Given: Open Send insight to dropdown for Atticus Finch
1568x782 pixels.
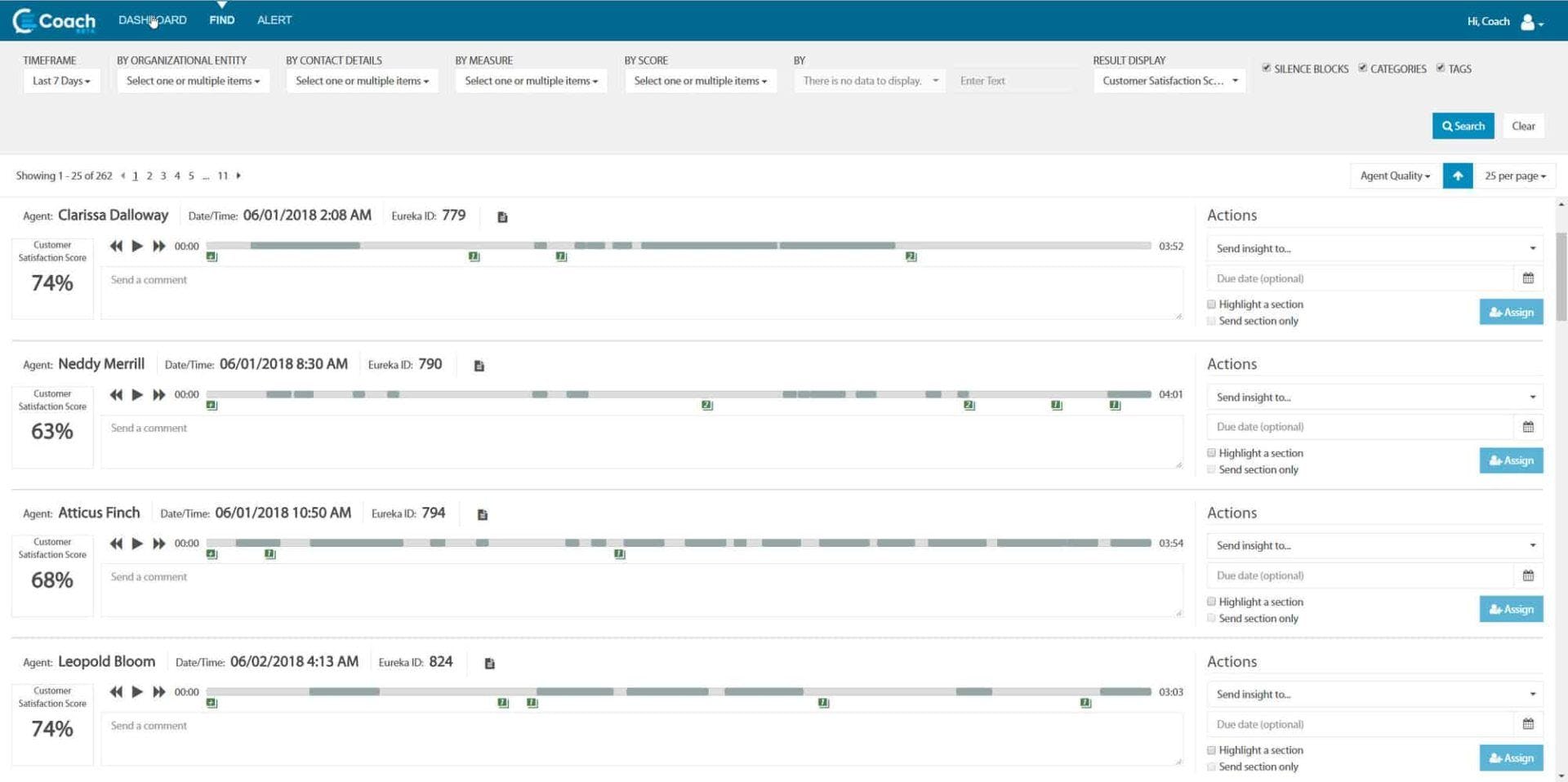Looking at the screenshot, I should [1373, 545].
